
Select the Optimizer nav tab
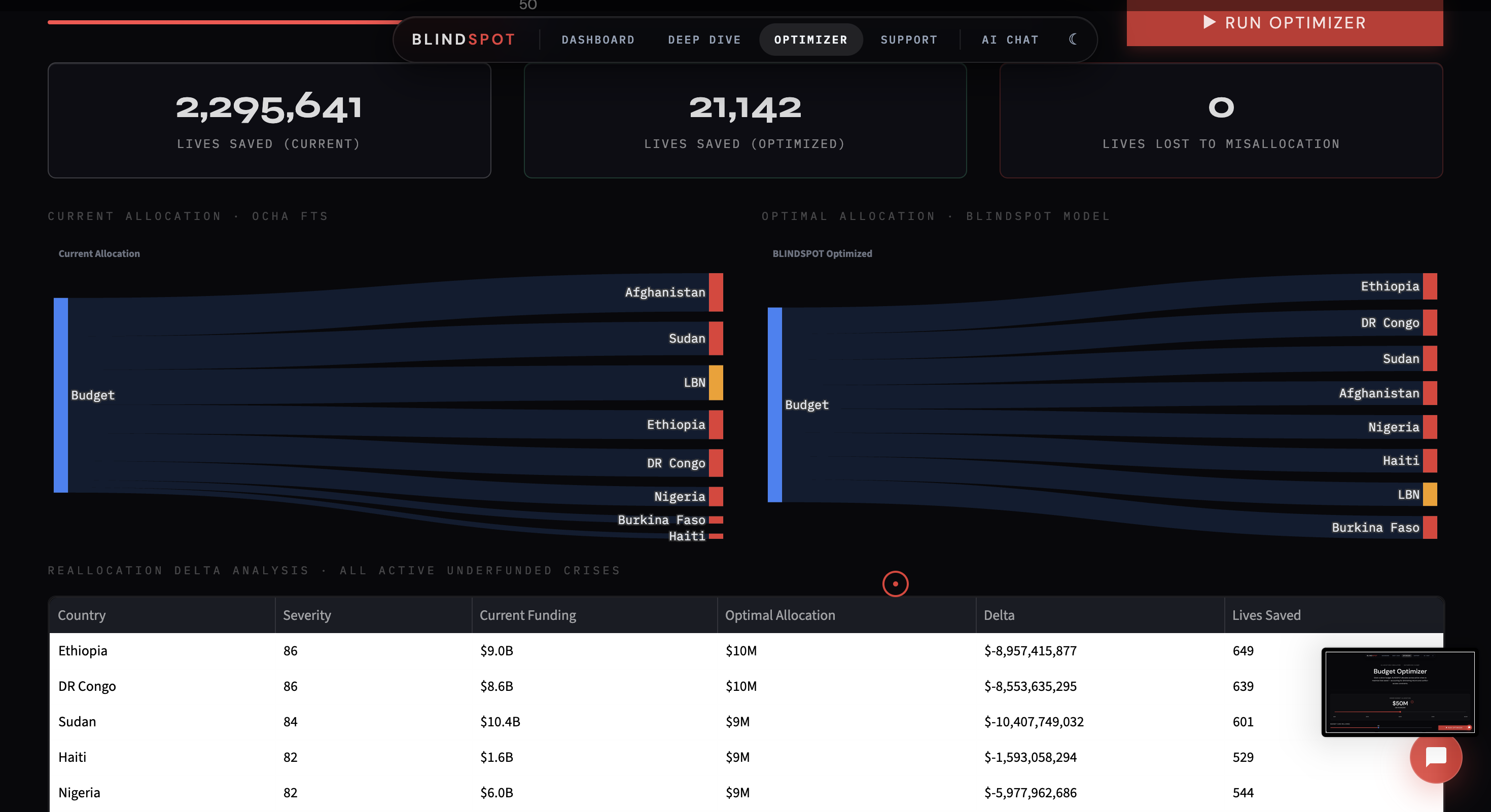tap(810, 40)
